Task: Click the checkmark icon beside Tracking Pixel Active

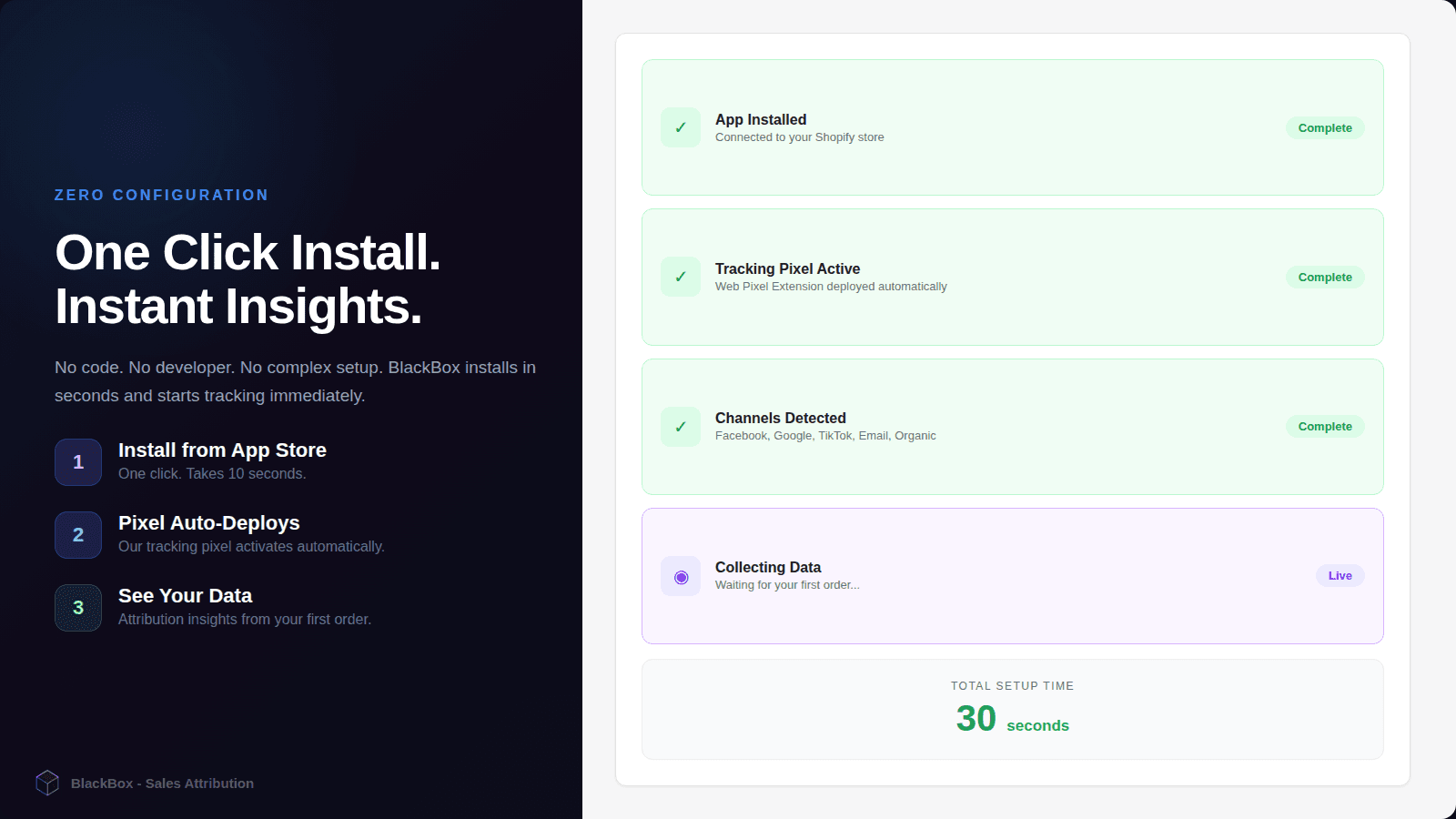Action: click(x=680, y=277)
